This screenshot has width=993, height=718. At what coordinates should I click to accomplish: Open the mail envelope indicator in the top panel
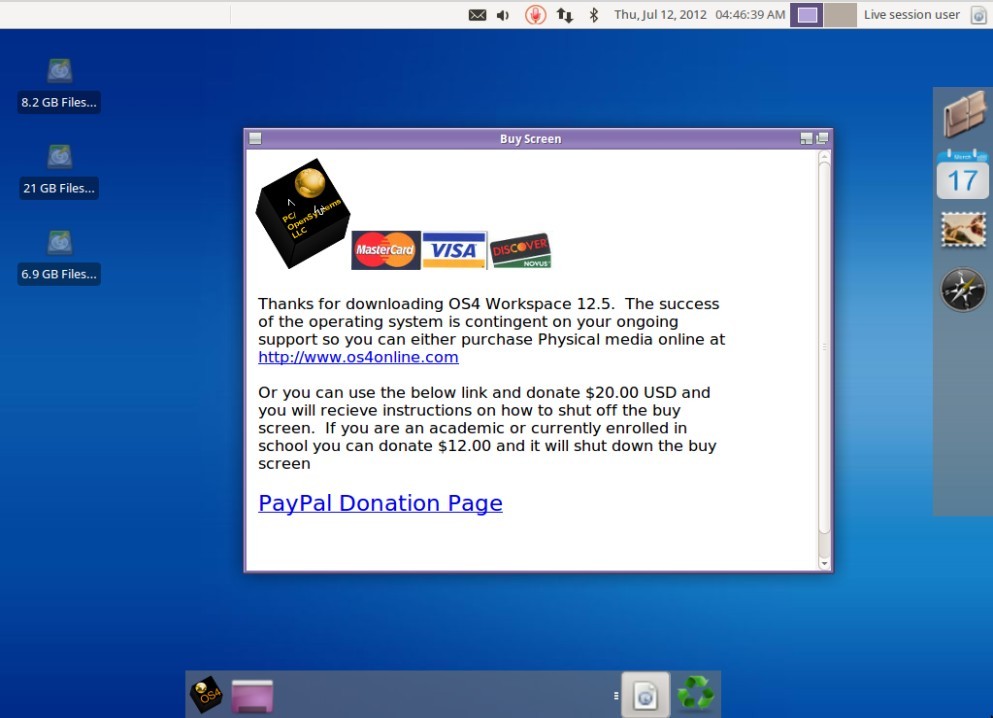pos(478,15)
